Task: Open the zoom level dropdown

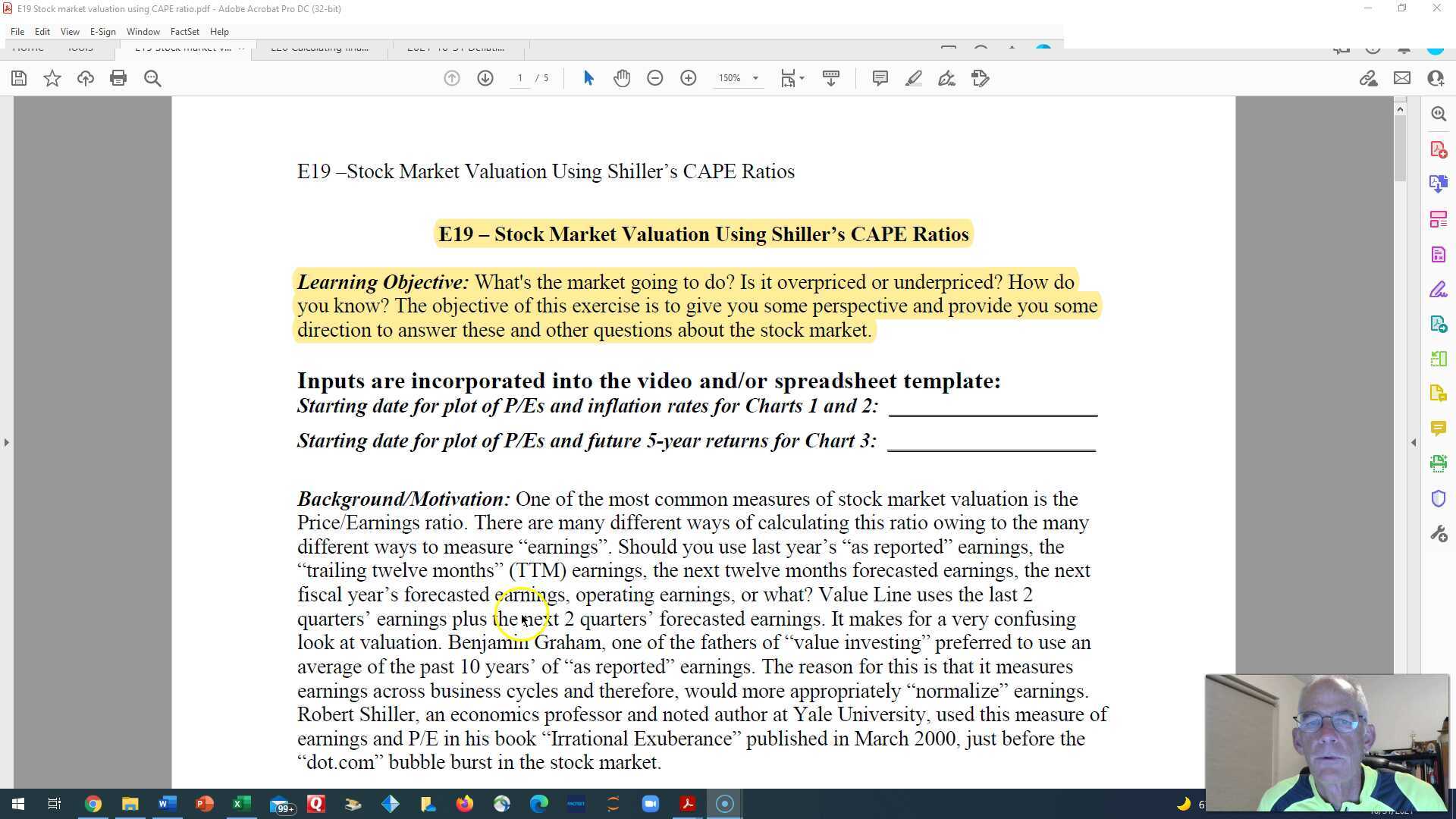Action: [x=755, y=78]
